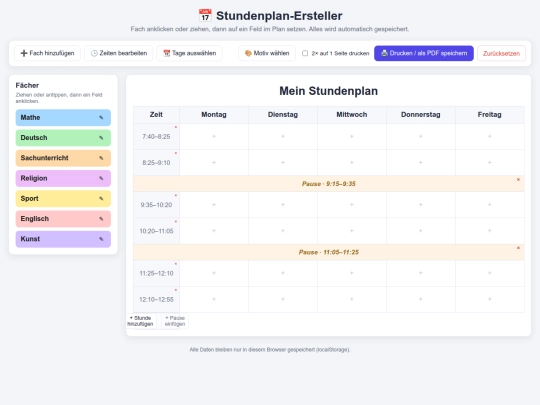The height and width of the screenshot is (405, 540).
Task: Add a subject to Montag 7:40–8:25 cell
Action: point(214,136)
